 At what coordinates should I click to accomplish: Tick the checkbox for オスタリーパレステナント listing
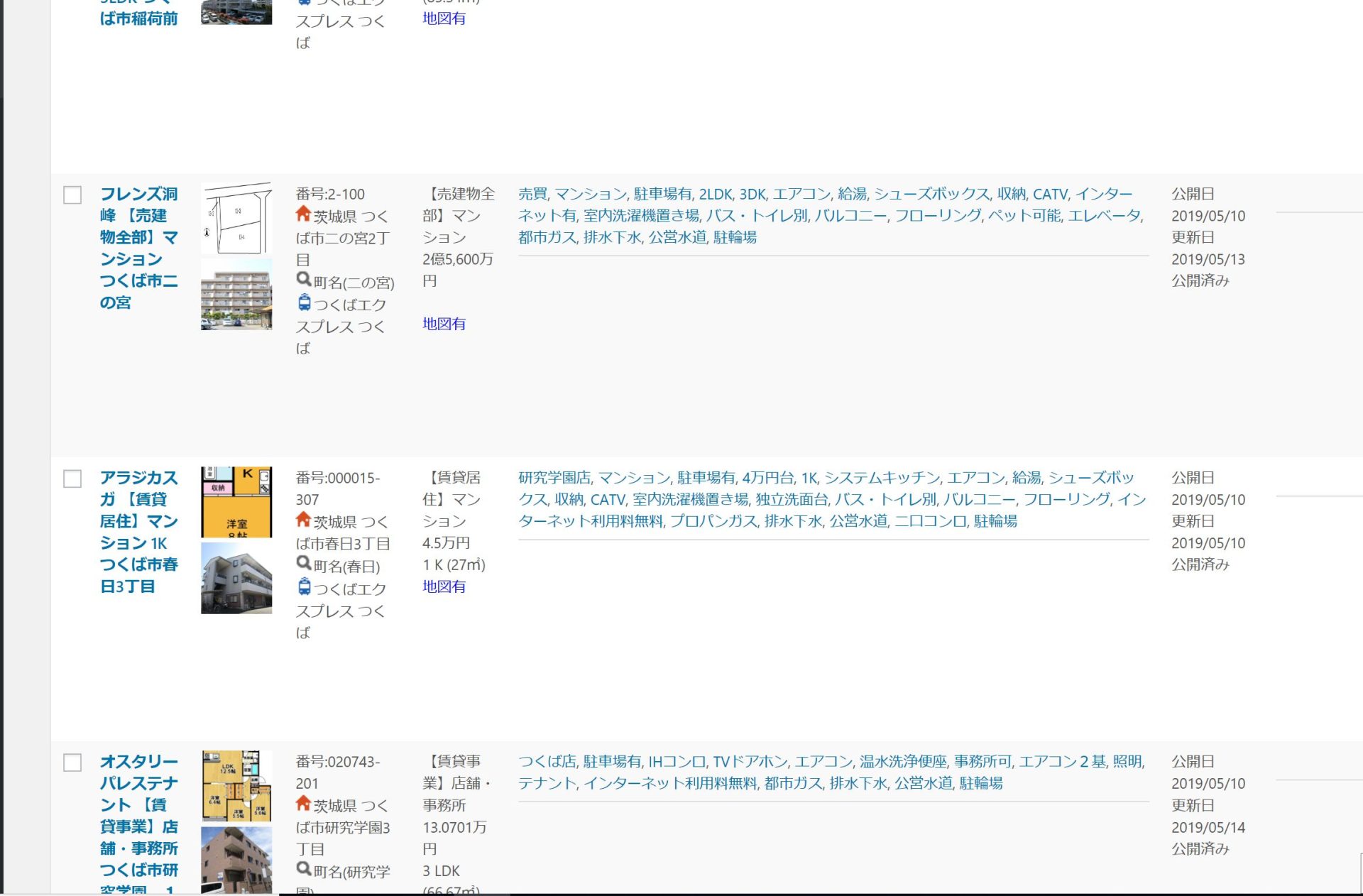tap(72, 763)
